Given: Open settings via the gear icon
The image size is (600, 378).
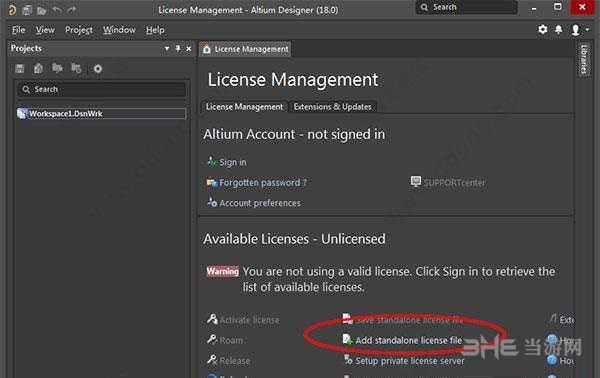Looking at the screenshot, I should (543, 29).
